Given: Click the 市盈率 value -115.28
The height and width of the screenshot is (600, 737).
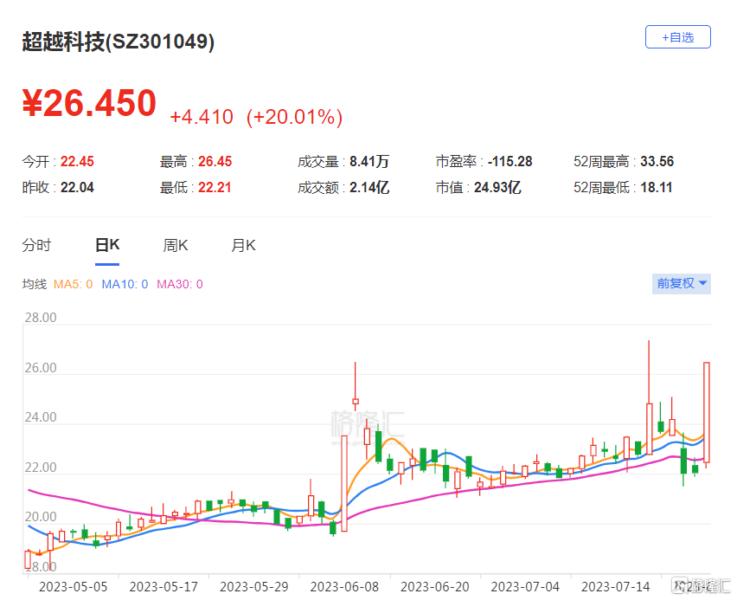Looking at the screenshot, I should click(510, 162).
